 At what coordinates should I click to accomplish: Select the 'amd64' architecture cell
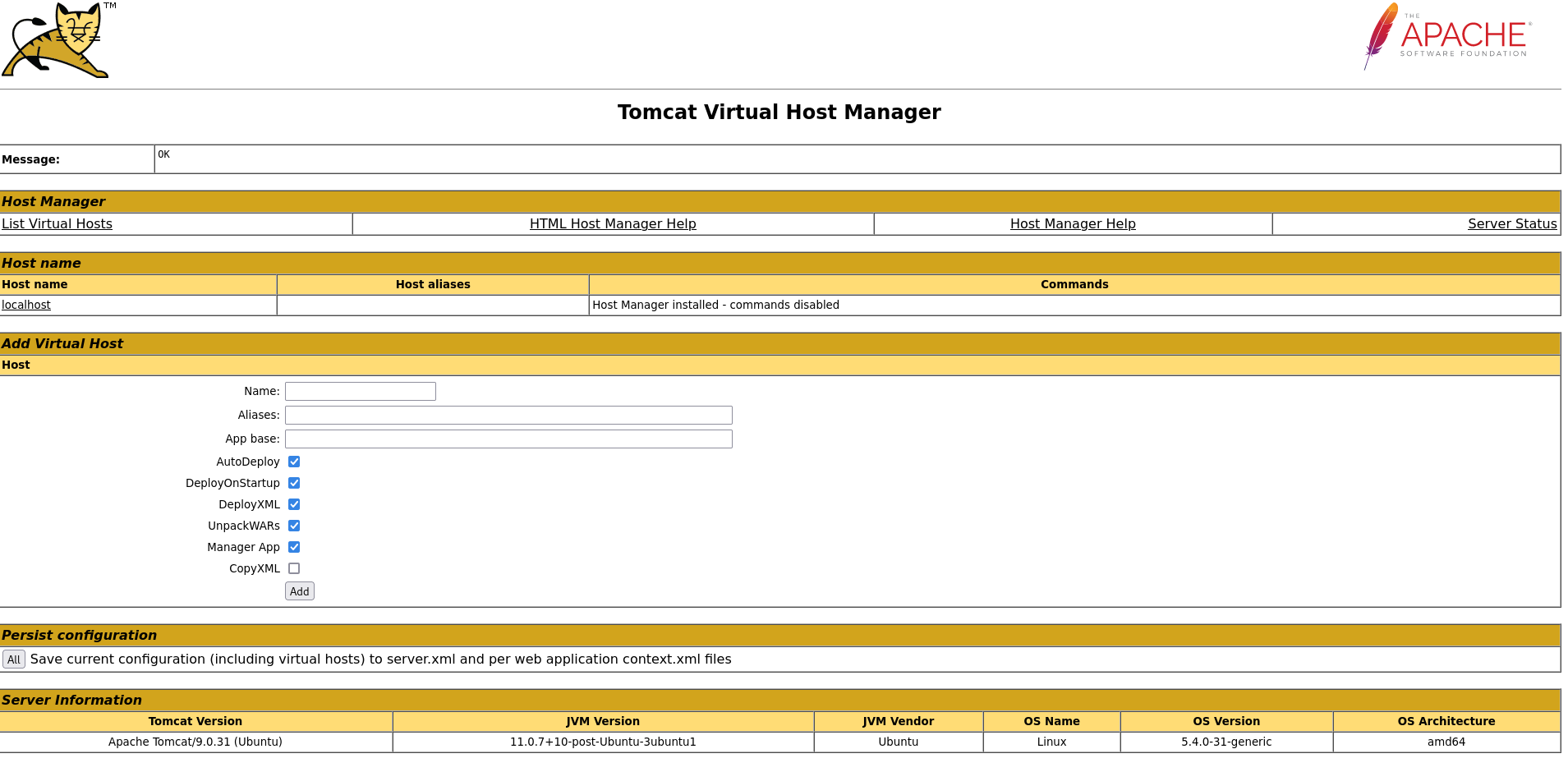[1446, 742]
